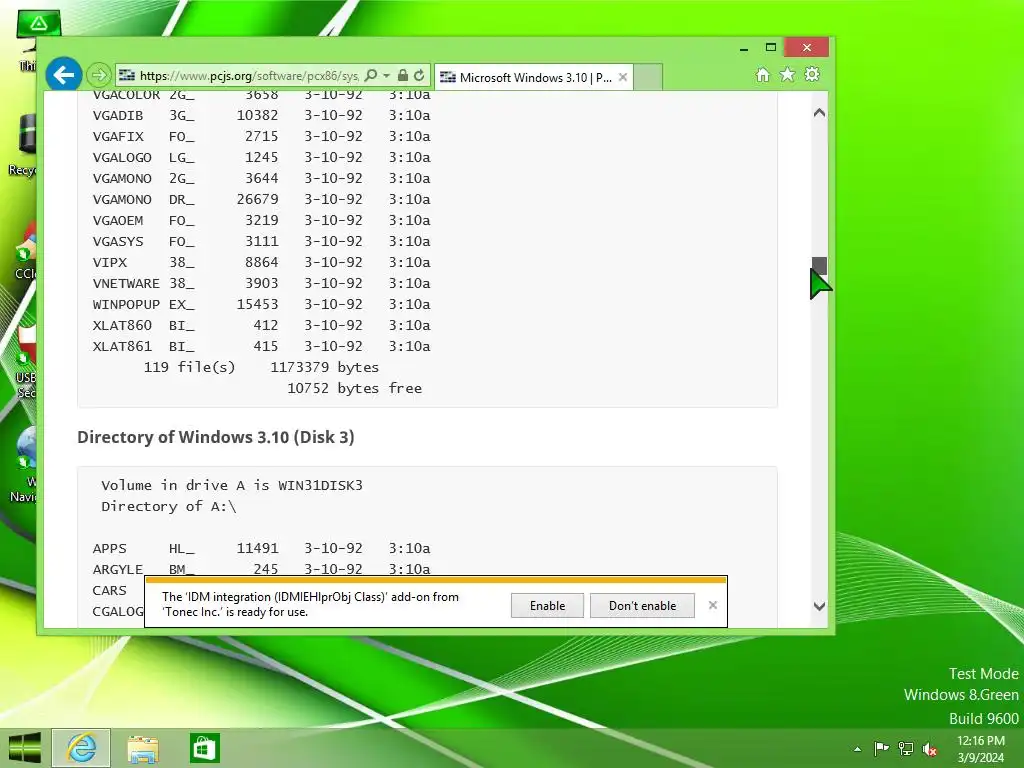
Task: Click the scrollbar up arrow
Action: coord(819,112)
